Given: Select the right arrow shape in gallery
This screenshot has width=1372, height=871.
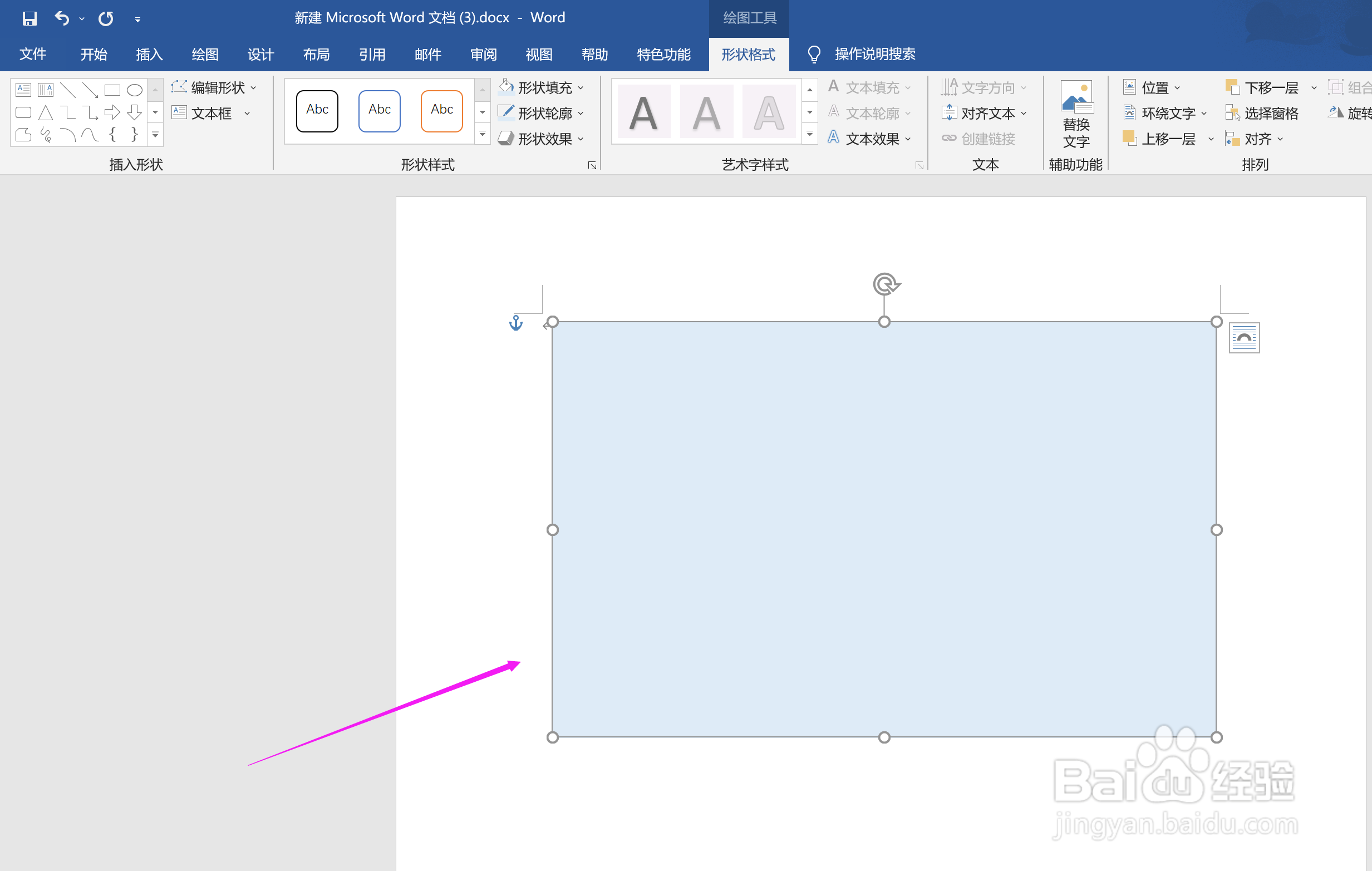Looking at the screenshot, I should pyautogui.click(x=112, y=113).
